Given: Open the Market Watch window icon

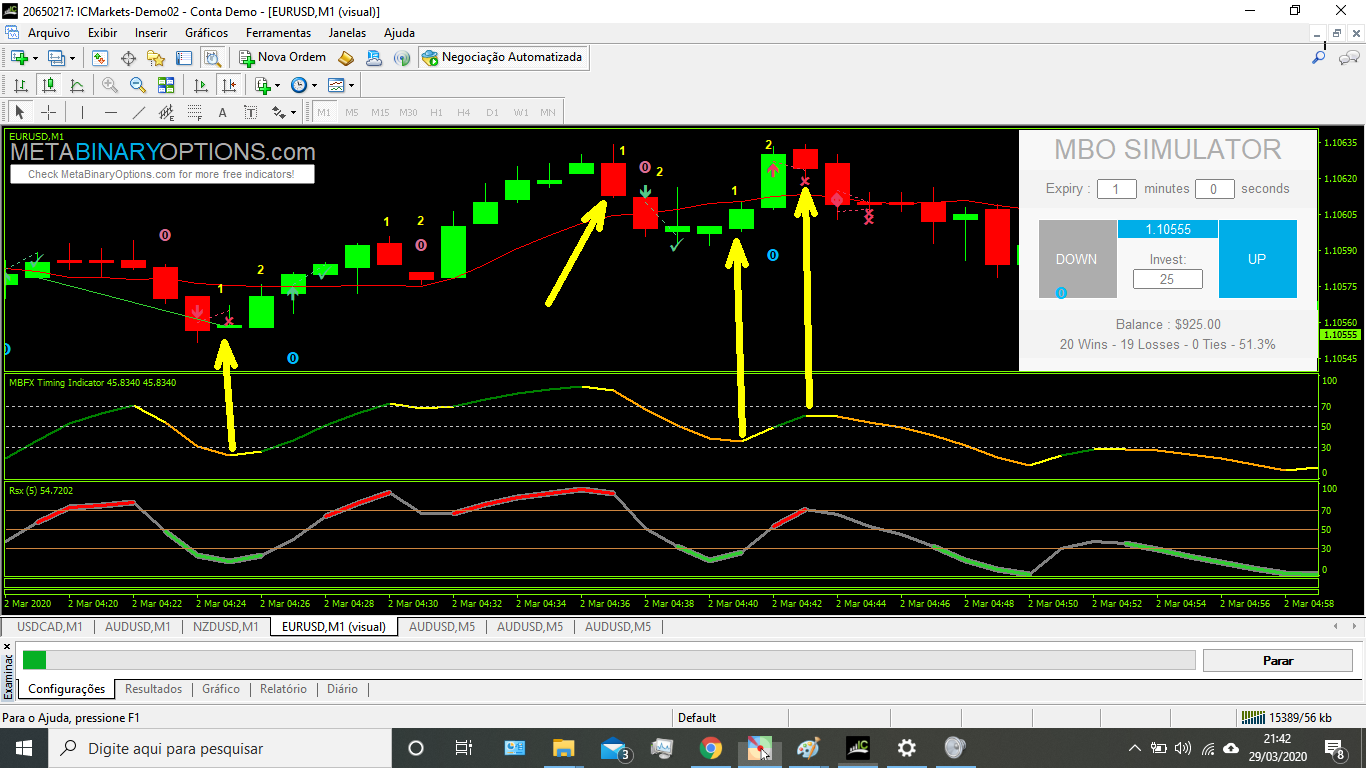Looking at the screenshot, I should click(x=100, y=58).
